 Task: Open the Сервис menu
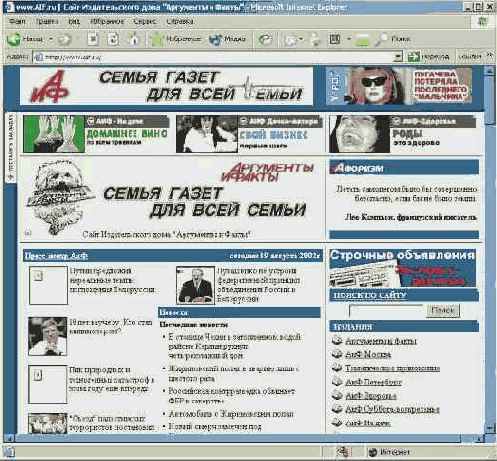pyautogui.click(x=145, y=22)
